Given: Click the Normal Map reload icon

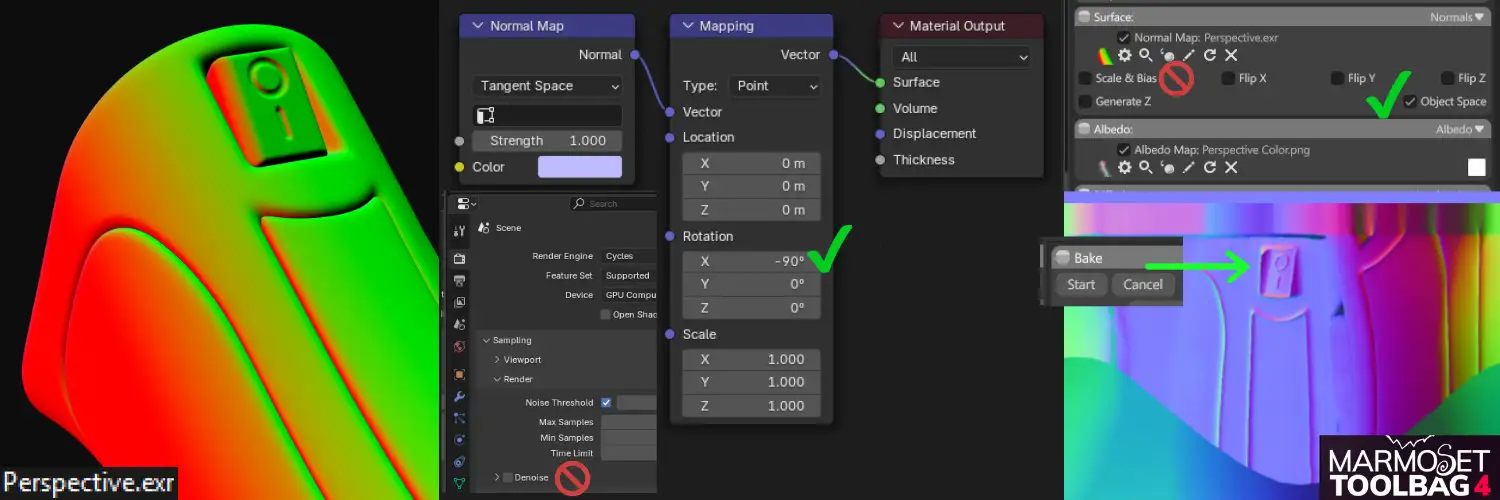Looking at the screenshot, I should click(x=1210, y=56).
